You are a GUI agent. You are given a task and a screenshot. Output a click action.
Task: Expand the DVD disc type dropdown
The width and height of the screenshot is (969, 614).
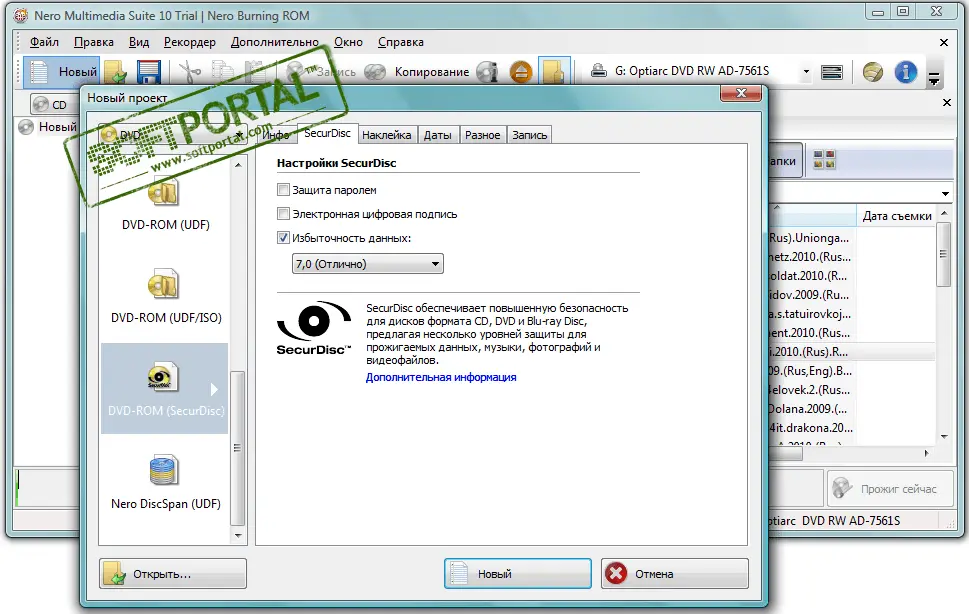(x=240, y=135)
